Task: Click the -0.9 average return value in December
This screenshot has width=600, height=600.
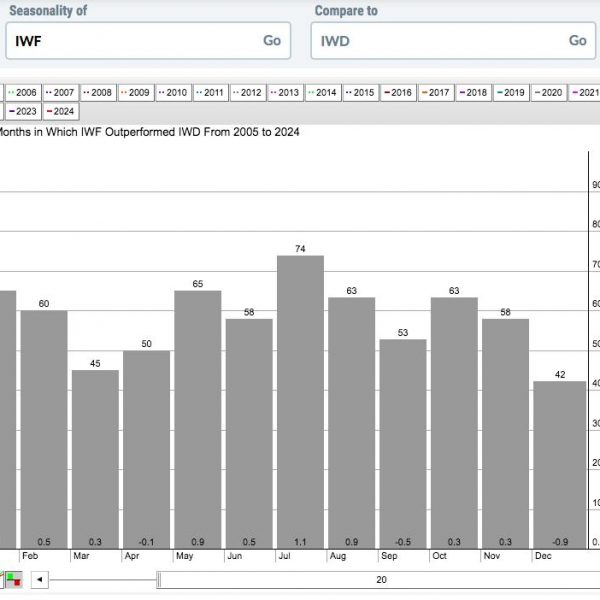Action: click(x=560, y=542)
